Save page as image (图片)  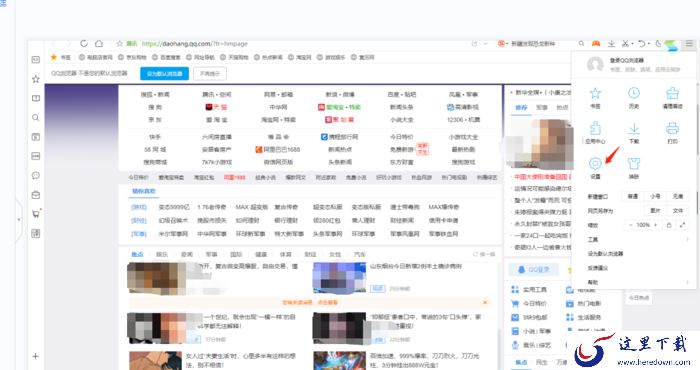click(x=655, y=211)
